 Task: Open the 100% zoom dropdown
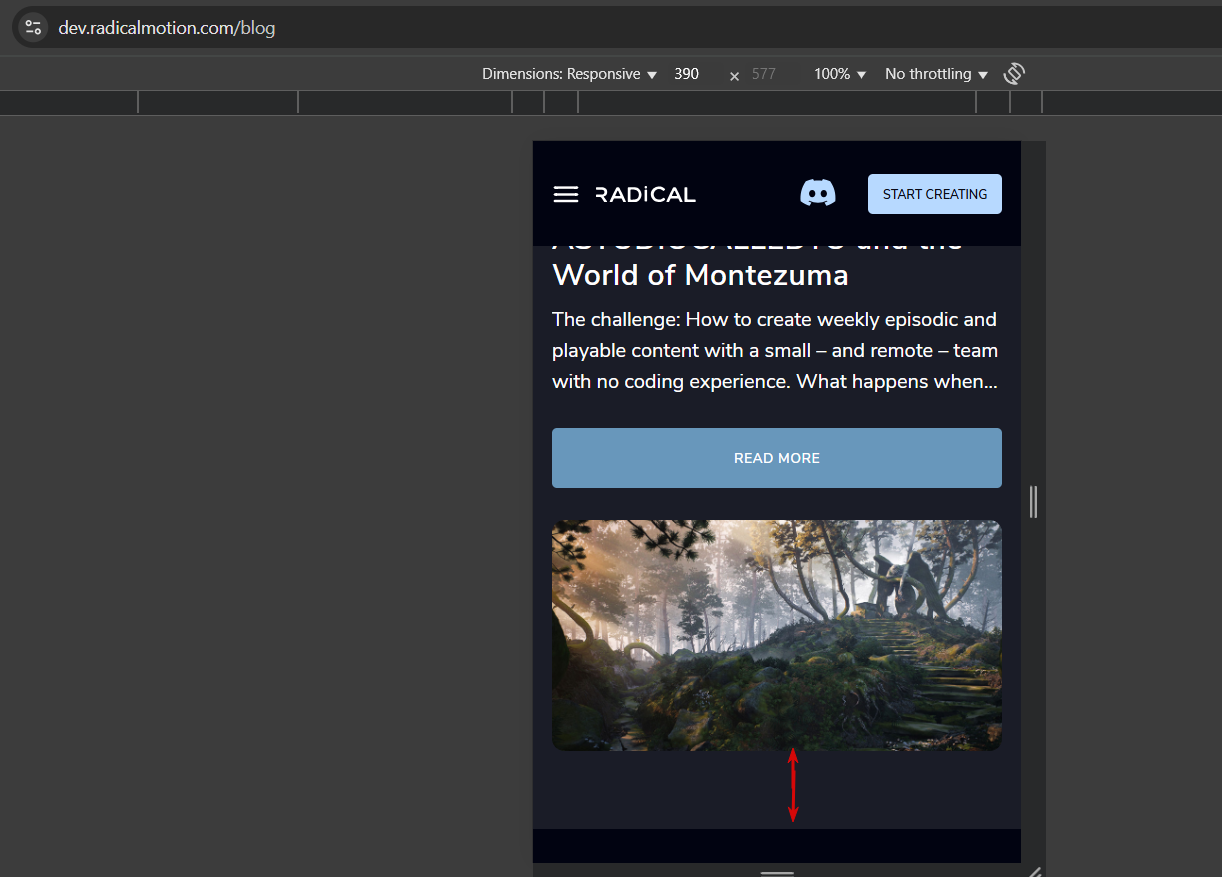(x=840, y=74)
